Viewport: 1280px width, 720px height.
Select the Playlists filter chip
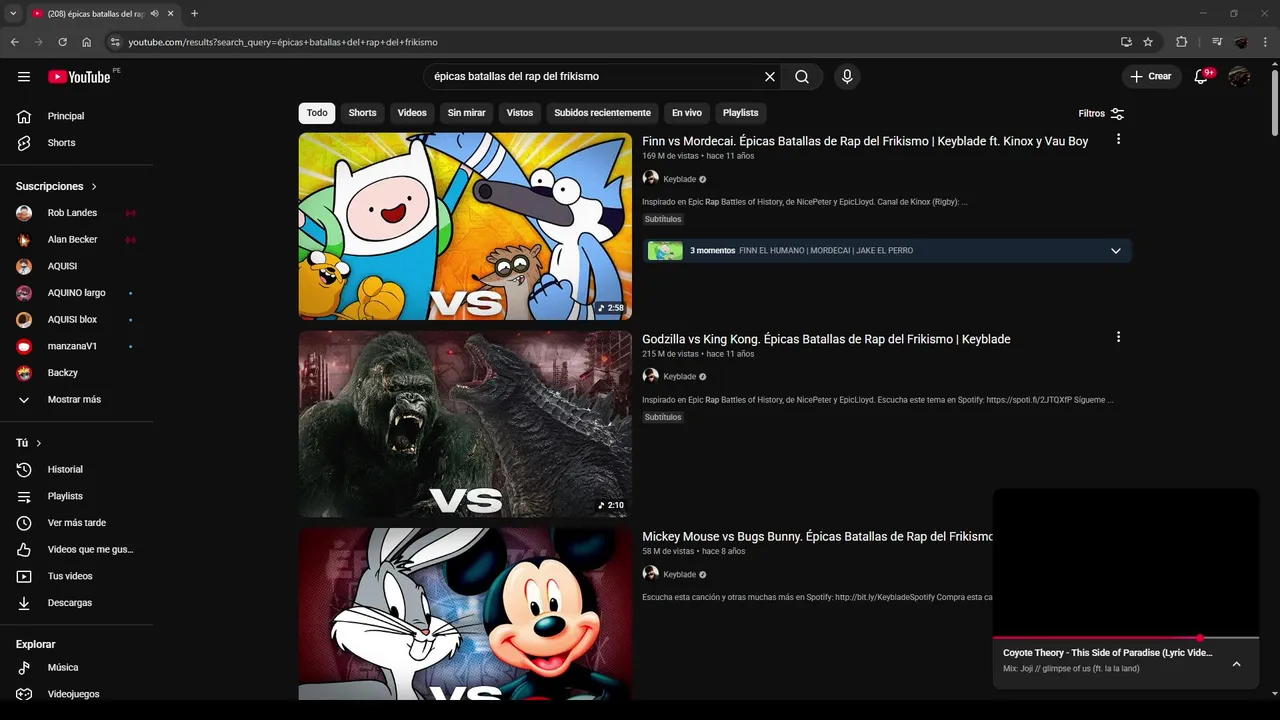coord(741,113)
